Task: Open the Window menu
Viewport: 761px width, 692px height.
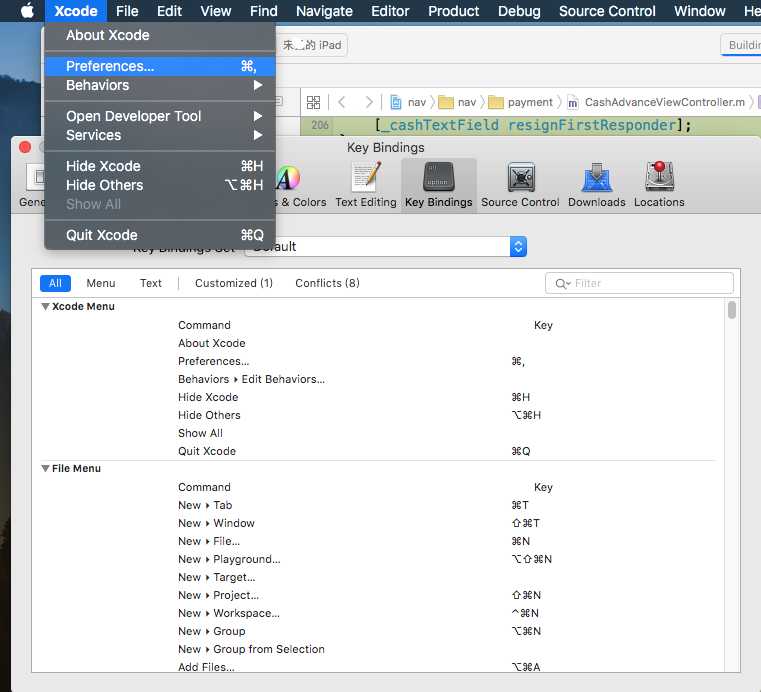Action: (x=699, y=11)
